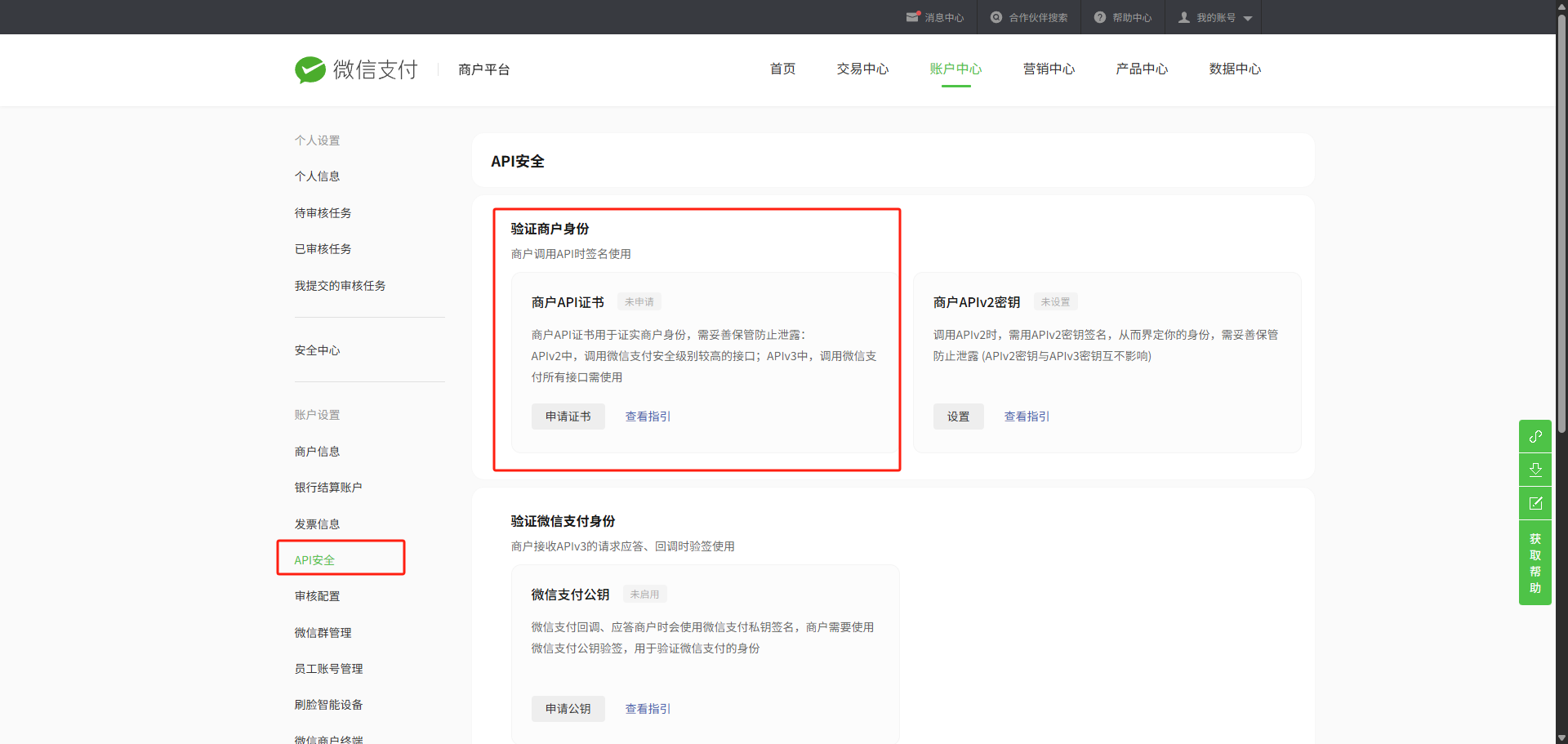Click the page vertical scrollbar down arrow
Image resolution: width=1568 pixels, height=744 pixels.
(x=1561, y=737)
